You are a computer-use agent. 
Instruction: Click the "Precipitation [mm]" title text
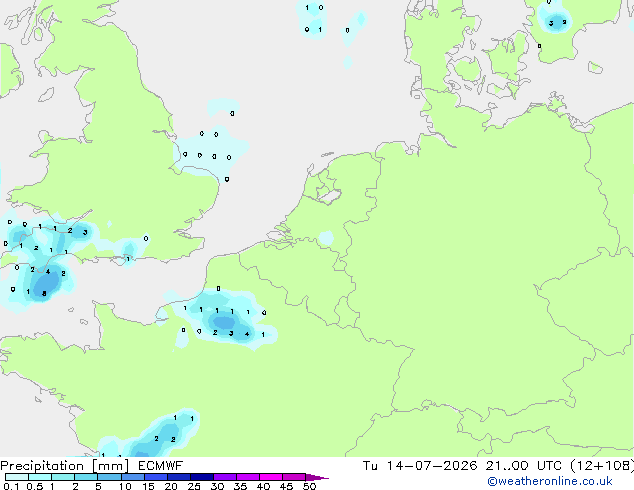point(65,466)
